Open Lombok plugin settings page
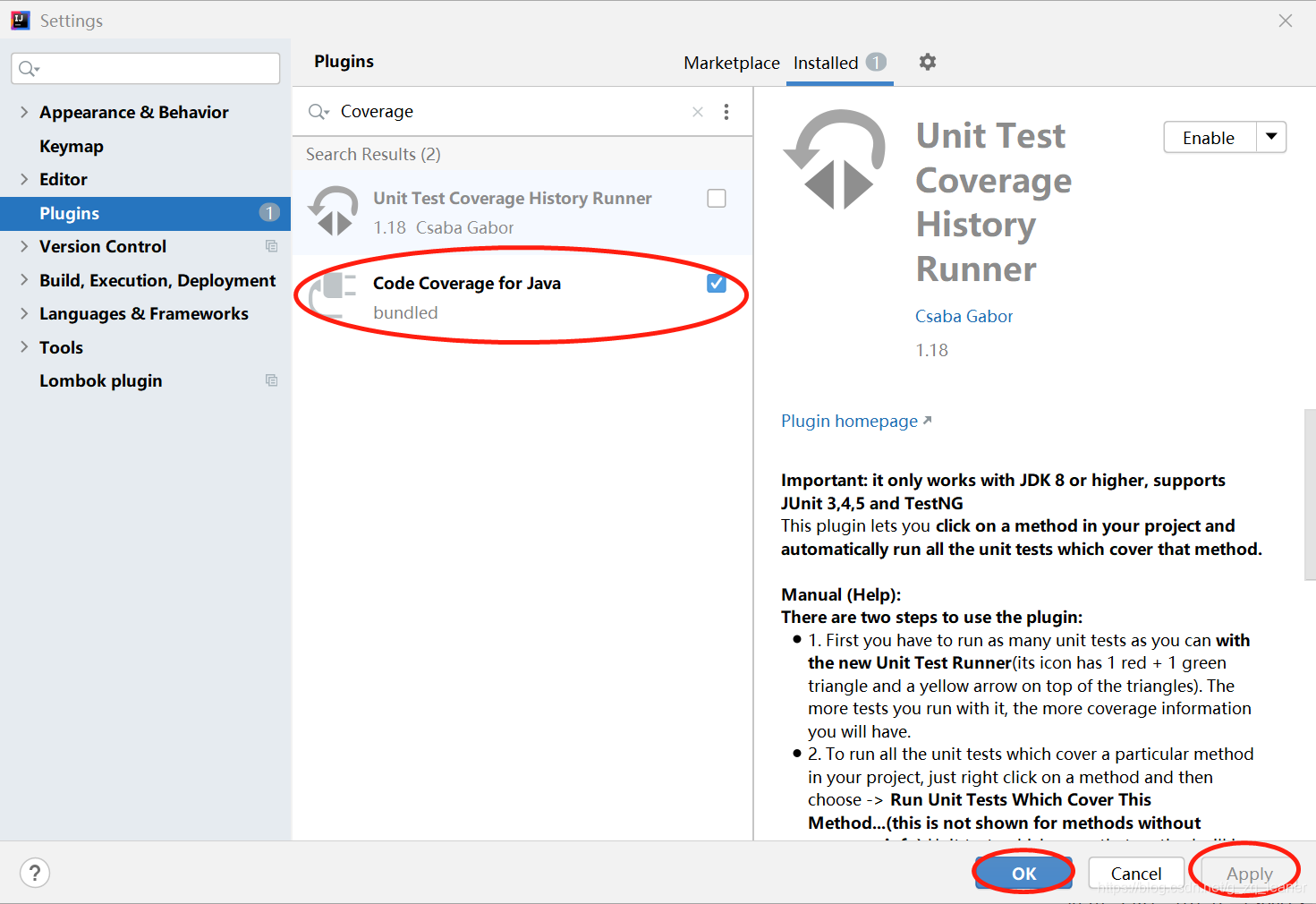Screen dimensions: 1316x904 [x=101, y=380]
